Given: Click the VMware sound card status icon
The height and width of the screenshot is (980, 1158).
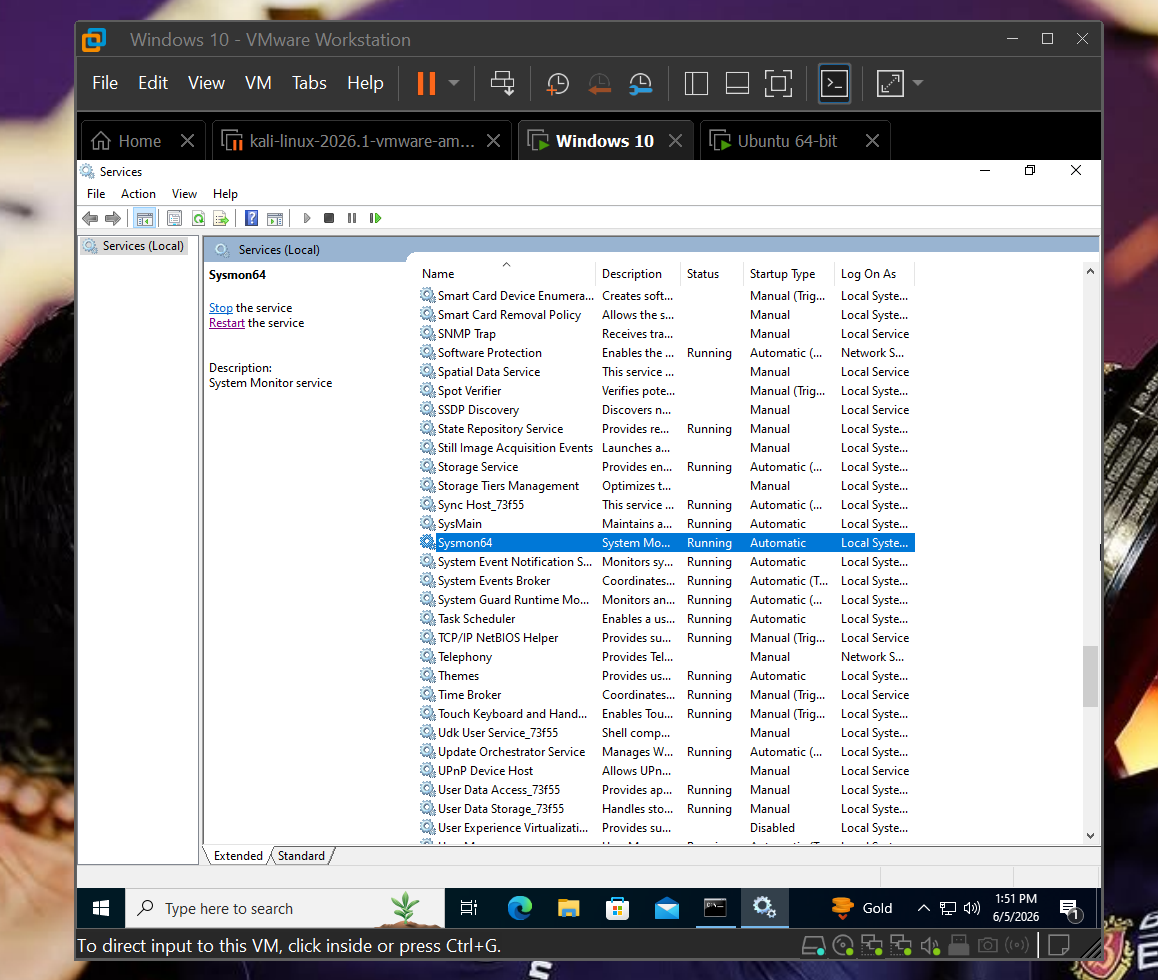Looking at the screenshot, I should pyautogui.click(x=931, y=945).
